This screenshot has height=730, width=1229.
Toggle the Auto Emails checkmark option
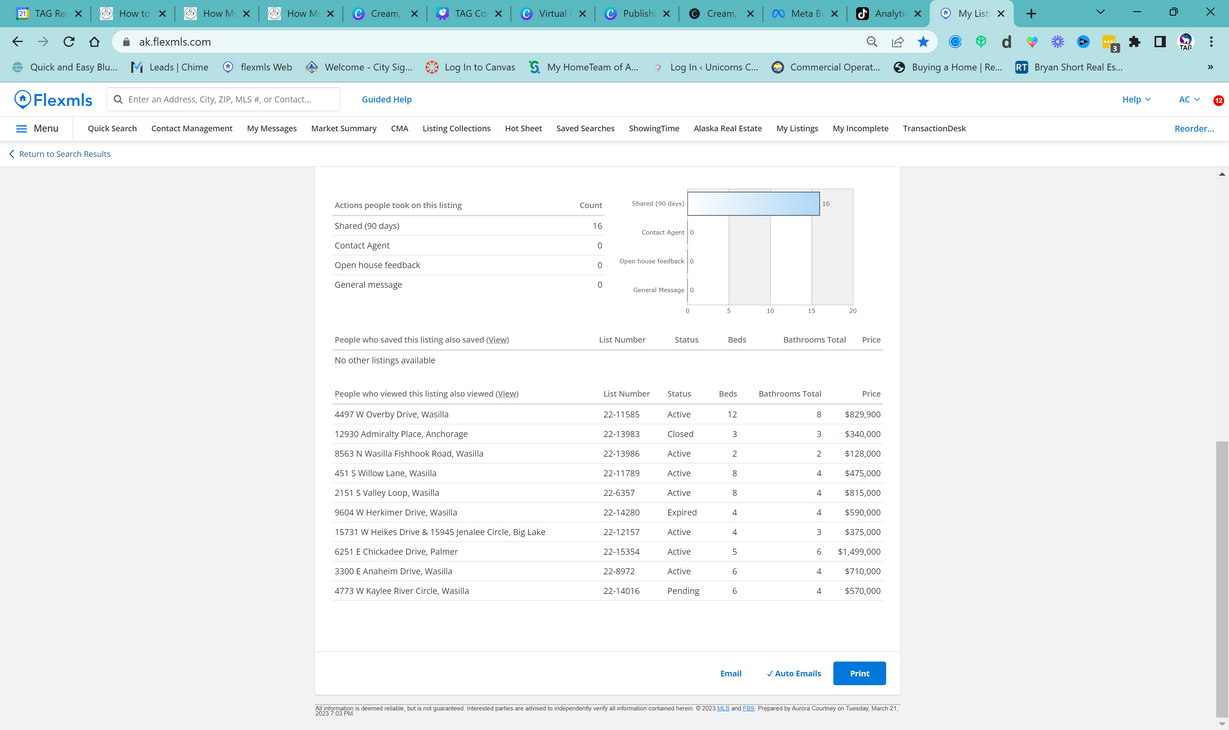click(793, 674)
